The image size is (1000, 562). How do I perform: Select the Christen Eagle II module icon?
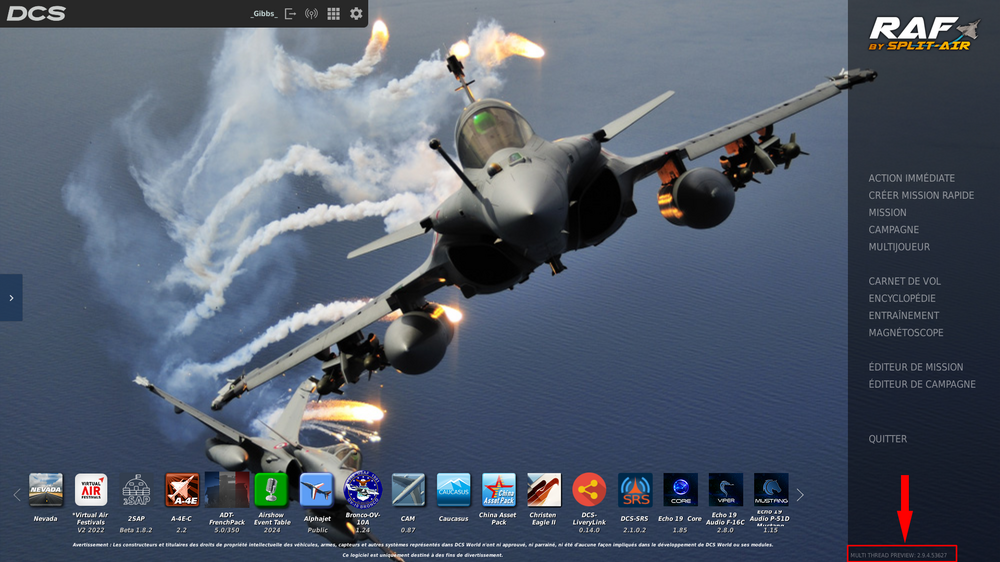tap(544, 490)
